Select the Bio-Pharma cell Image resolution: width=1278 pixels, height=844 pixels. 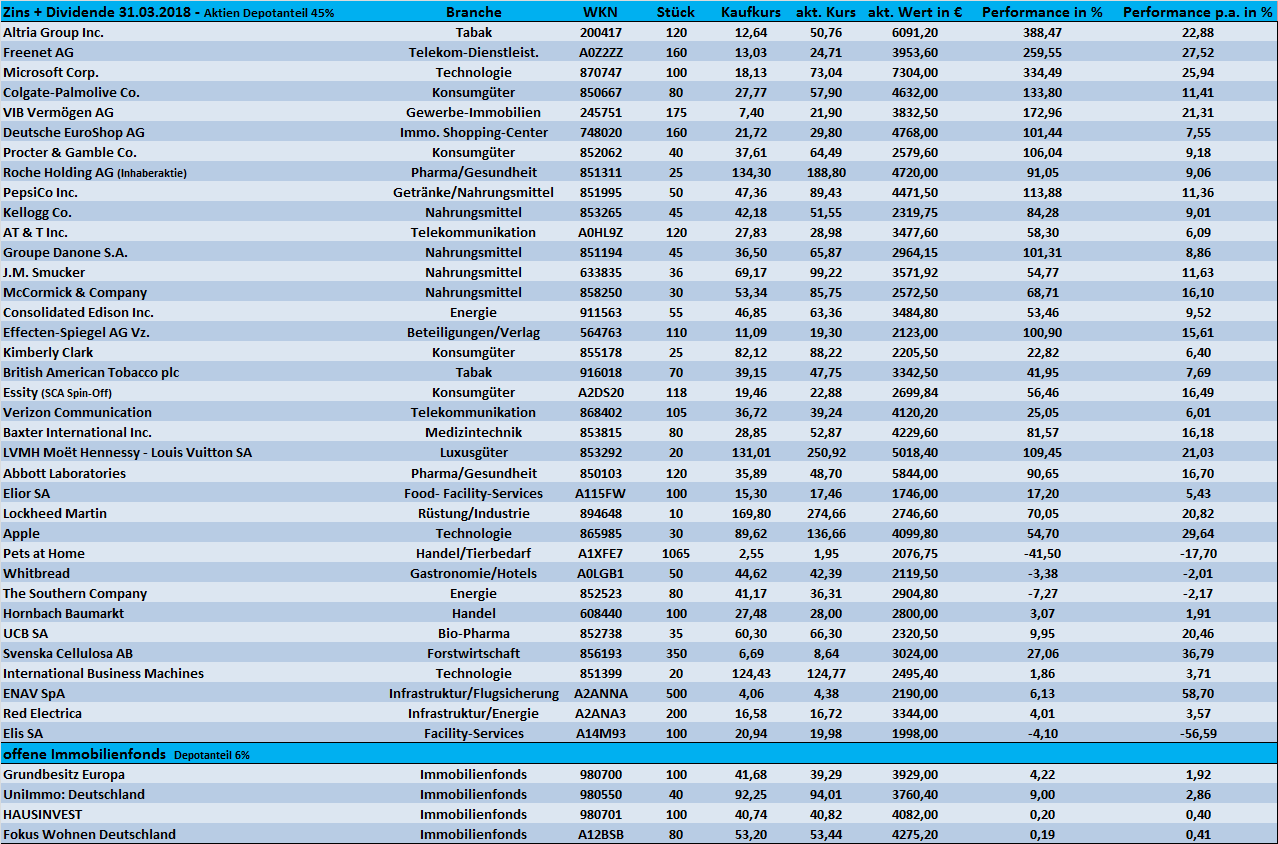pyautogui.click(x=473, y=633)
